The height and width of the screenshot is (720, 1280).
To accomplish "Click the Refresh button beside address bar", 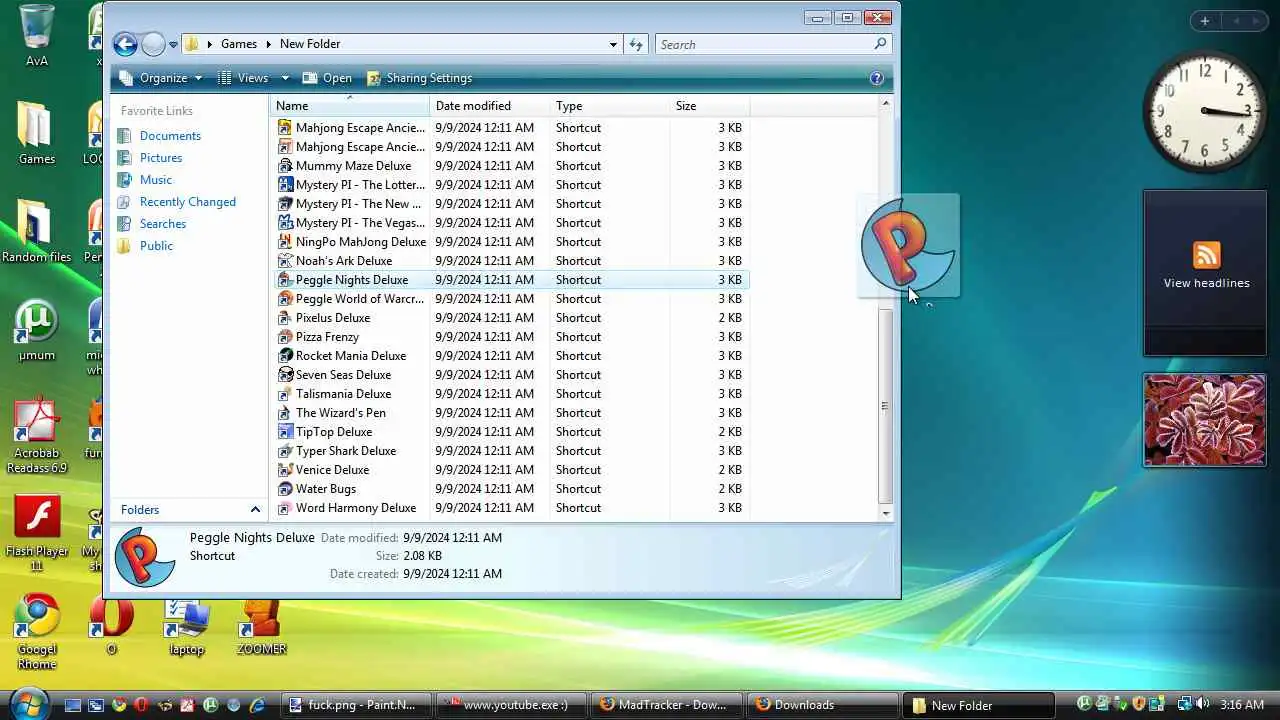I will (636, 44).
